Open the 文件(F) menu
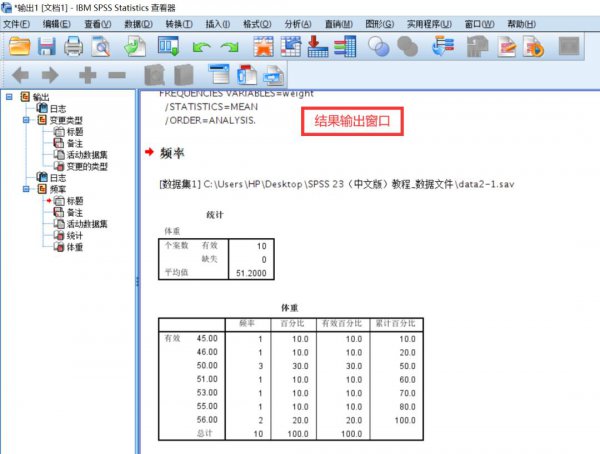This screenshot has height=454, width=600. (16, 24)
